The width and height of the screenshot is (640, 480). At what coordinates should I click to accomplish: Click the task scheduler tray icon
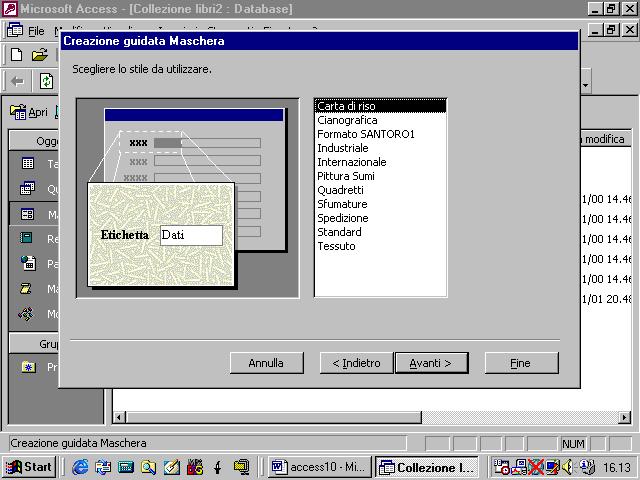pos(501,467)
